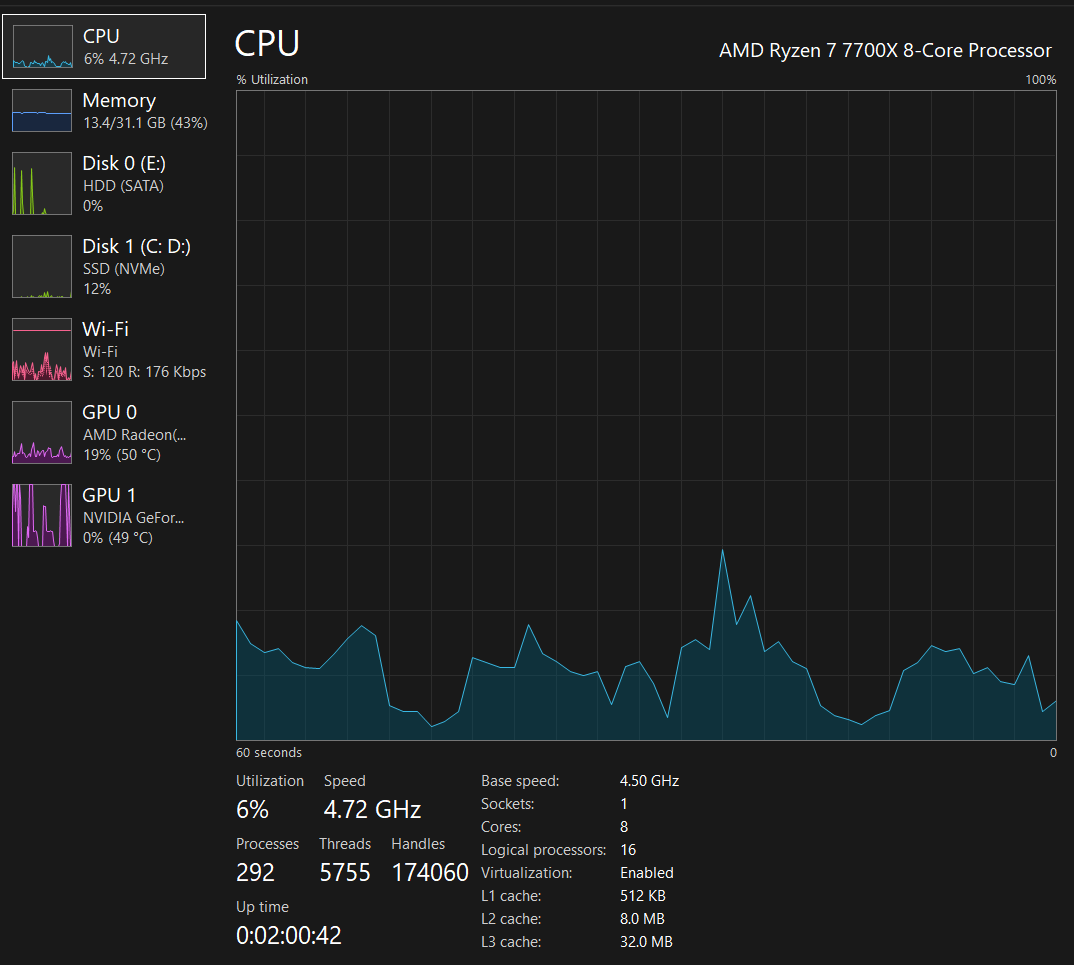Screen dimensions: 1074x965
Task: Click the Up time value 0:02:00:42
Action: click(x=288, y=936)
